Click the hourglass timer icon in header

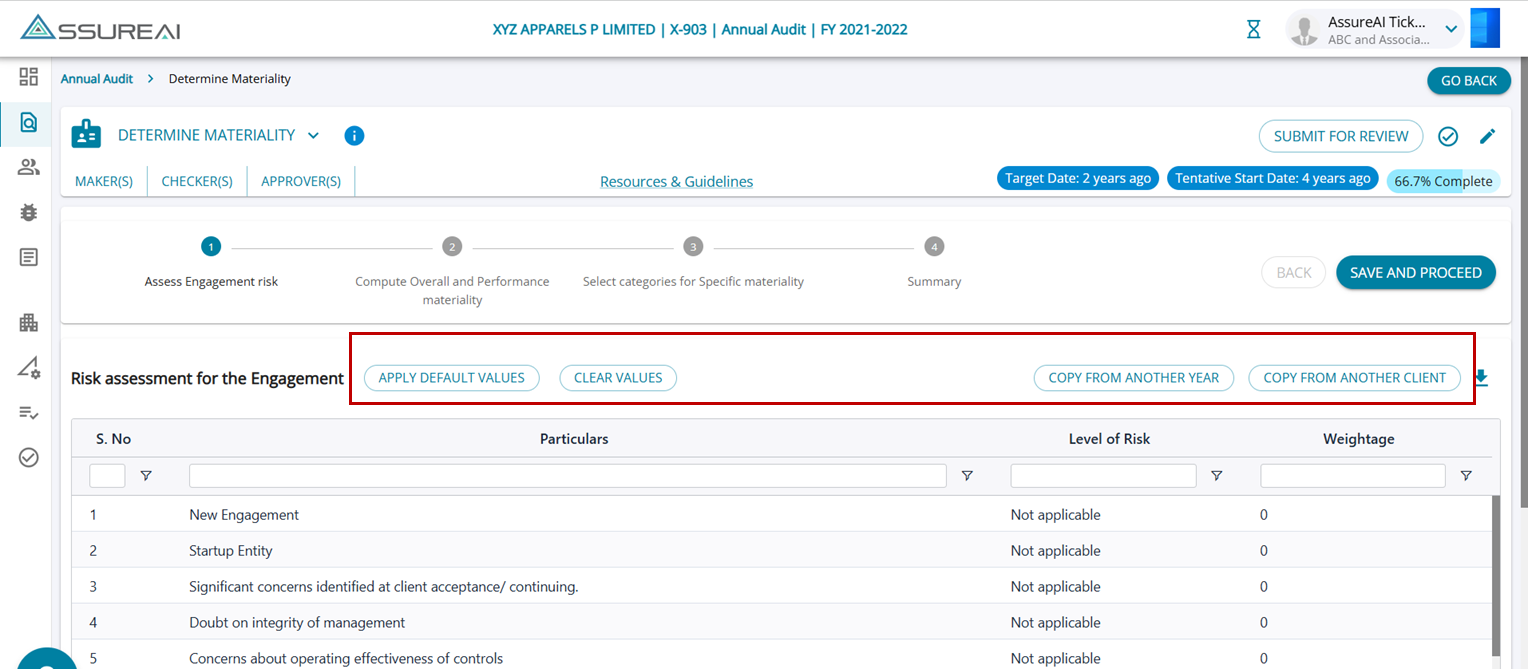coord(1253,29)
